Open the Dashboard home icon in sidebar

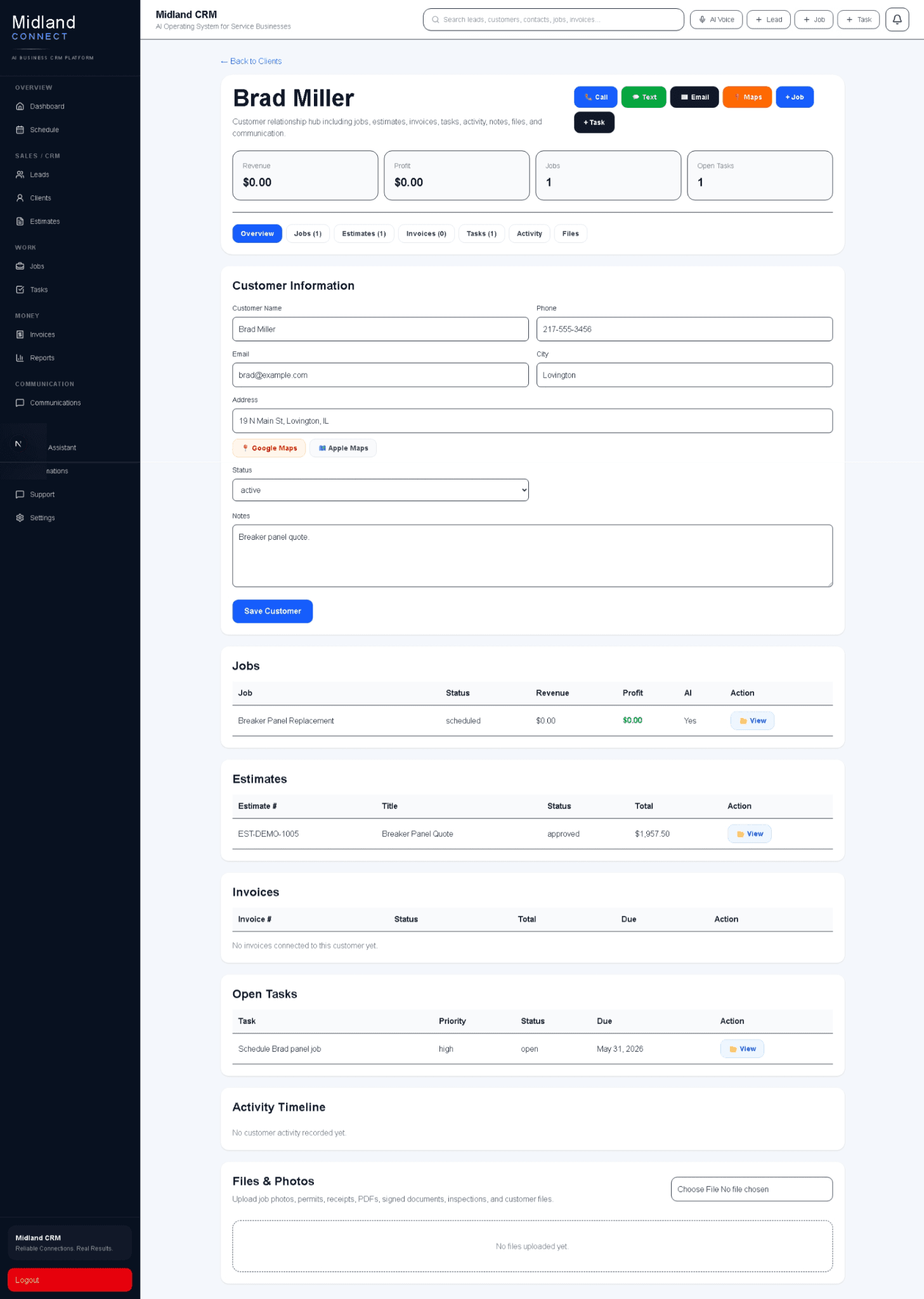pos(20,107)
